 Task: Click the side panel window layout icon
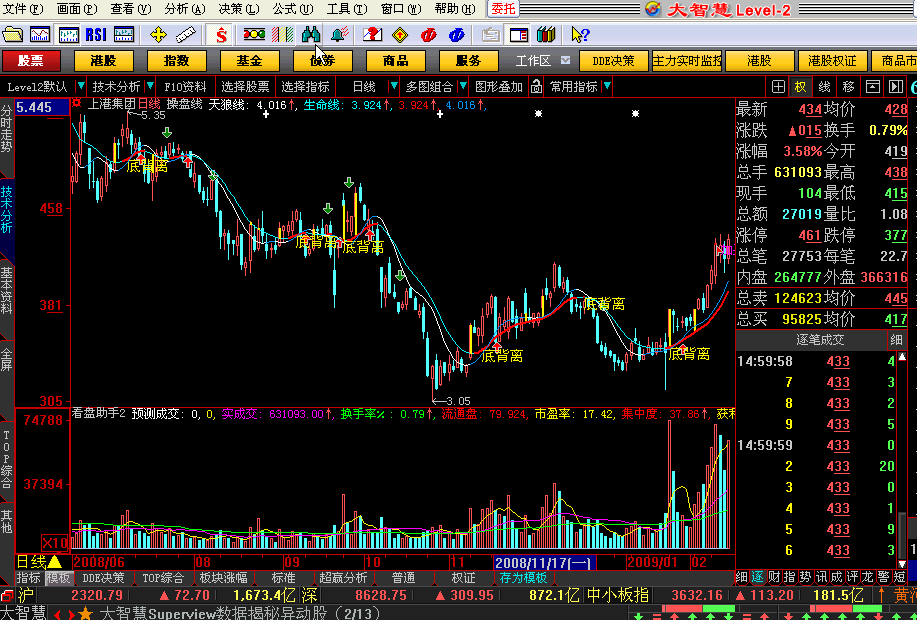point(519,35)
